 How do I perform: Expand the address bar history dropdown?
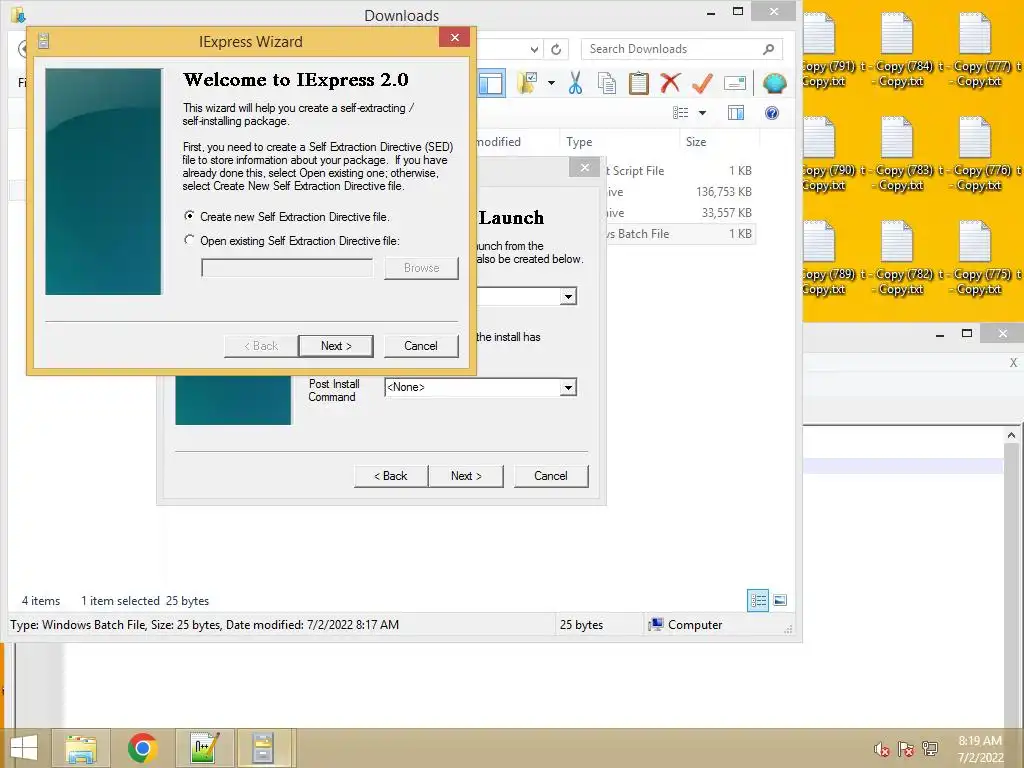coord(534,49)
